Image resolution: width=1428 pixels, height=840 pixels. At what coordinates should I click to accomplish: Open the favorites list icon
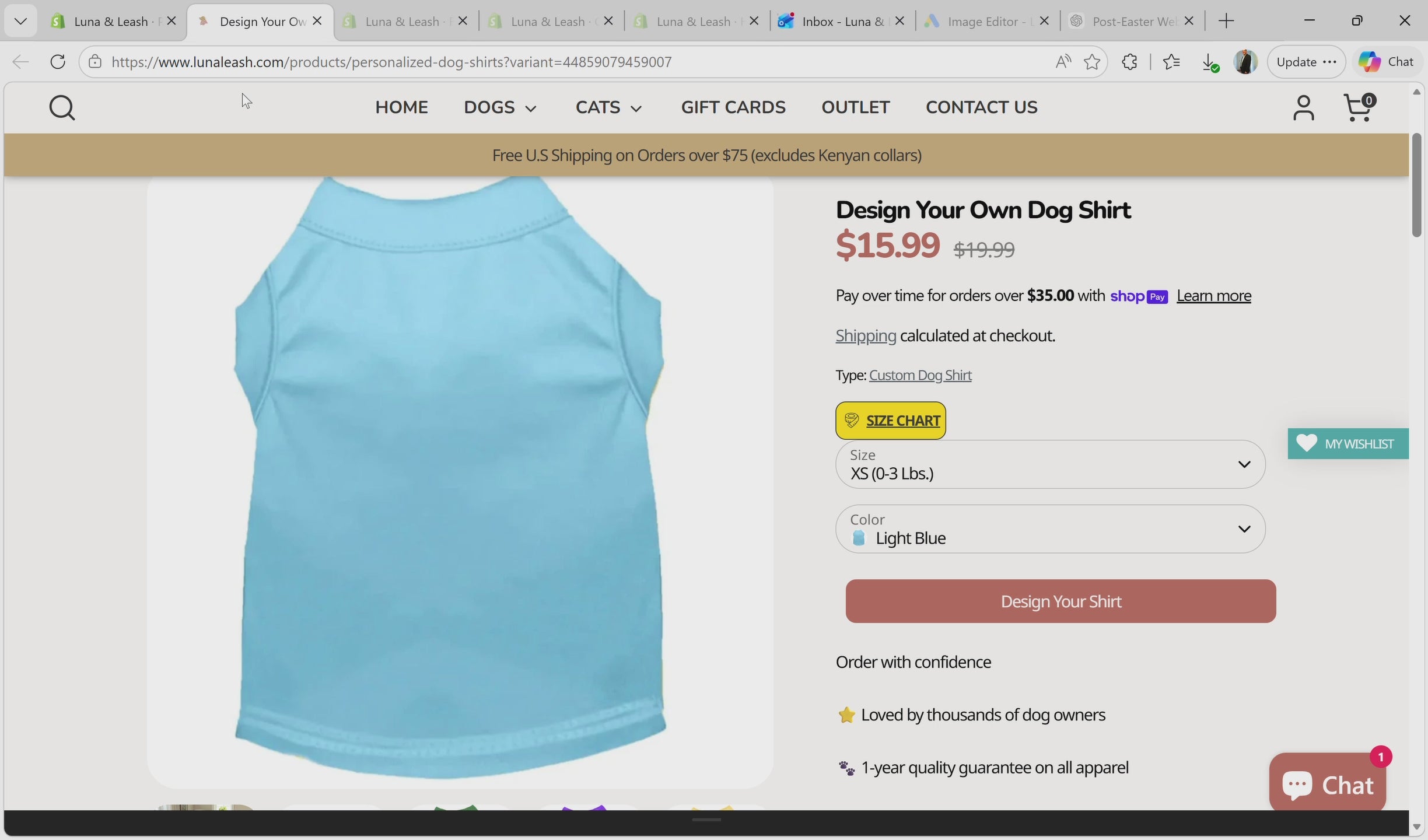[x=1171, y=62]
